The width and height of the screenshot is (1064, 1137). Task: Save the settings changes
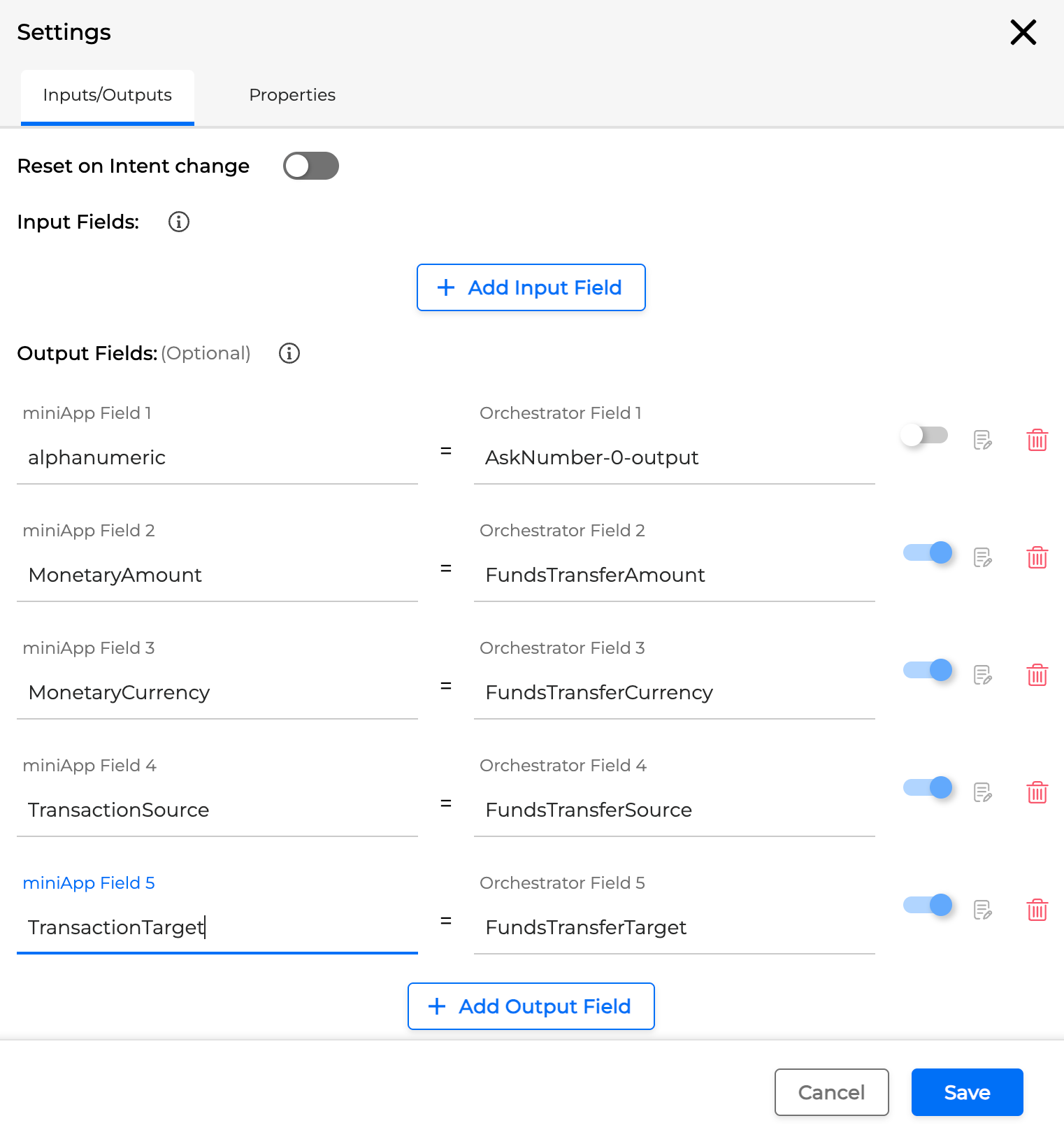pyautogui.click(x=967, y=1092)
